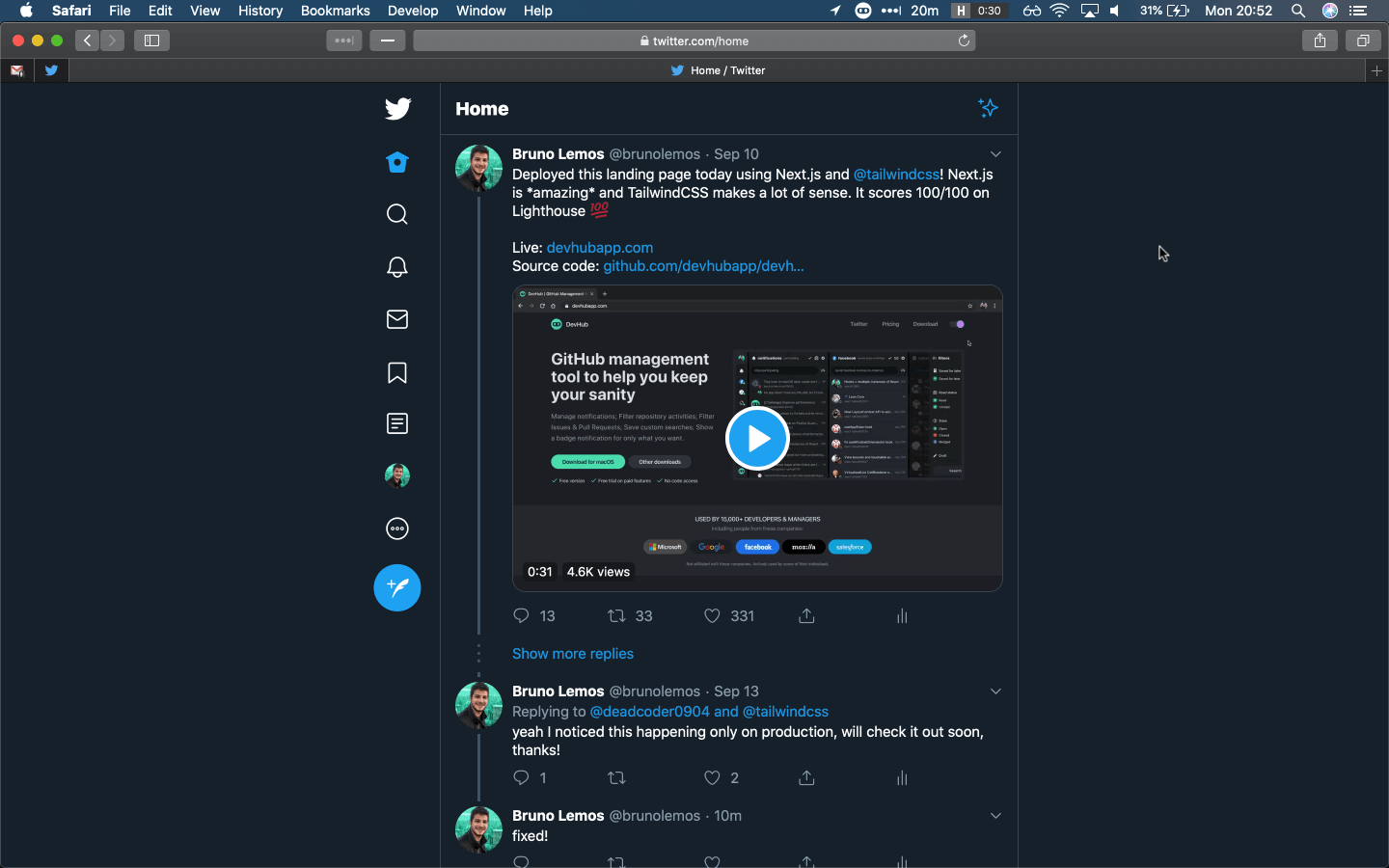
Task: Open the battery status at 31%
Action: (1164, 11)
